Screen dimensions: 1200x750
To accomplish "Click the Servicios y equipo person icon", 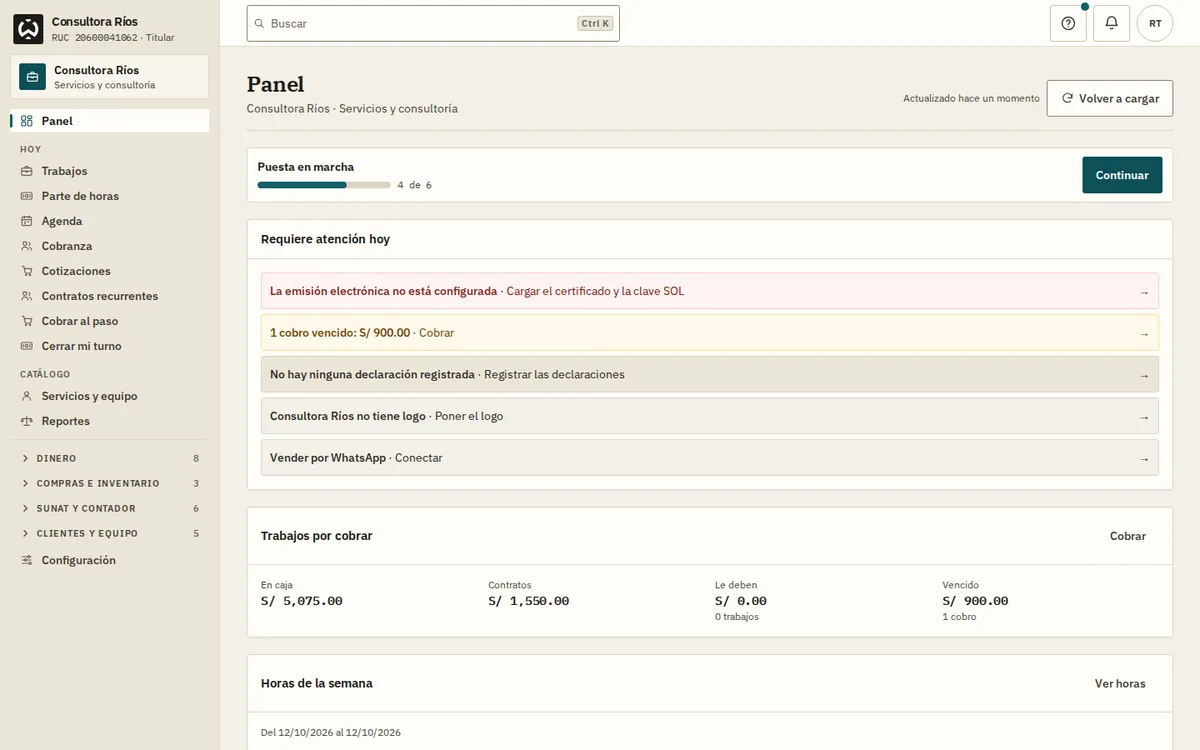I will pos(27,396).
